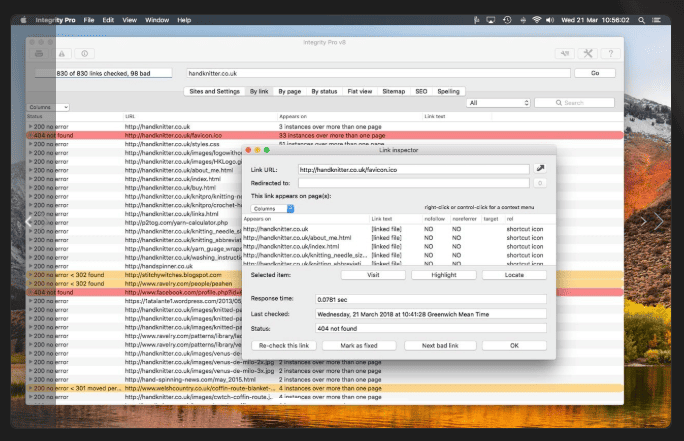Expand the handknitter.co.uk/styles.css row

(x=31, y=144)
